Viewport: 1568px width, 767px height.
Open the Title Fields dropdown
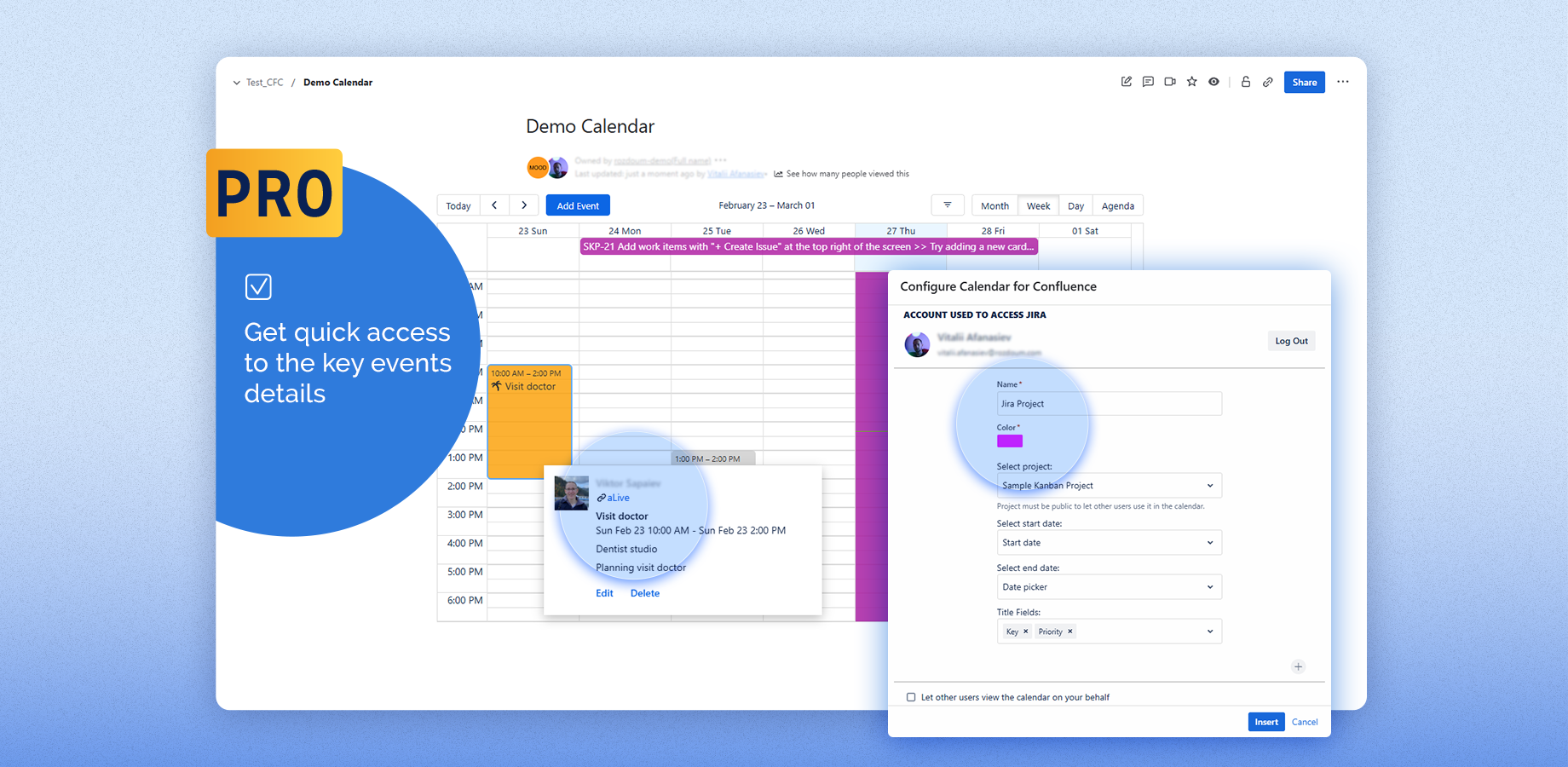pyautogui.click(x=1110, y=631)
